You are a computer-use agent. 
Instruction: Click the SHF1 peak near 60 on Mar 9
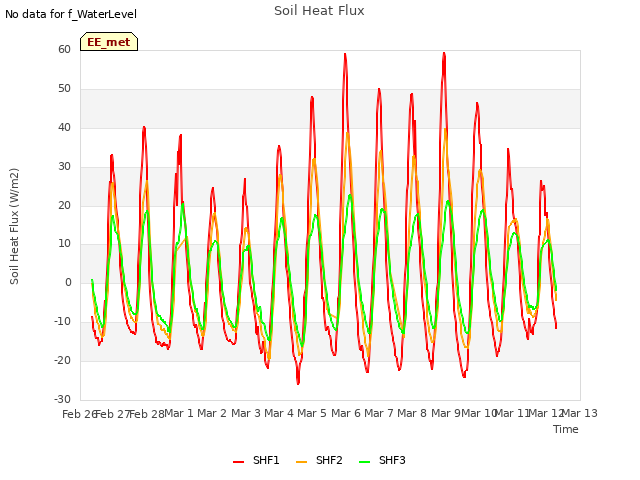444,53
